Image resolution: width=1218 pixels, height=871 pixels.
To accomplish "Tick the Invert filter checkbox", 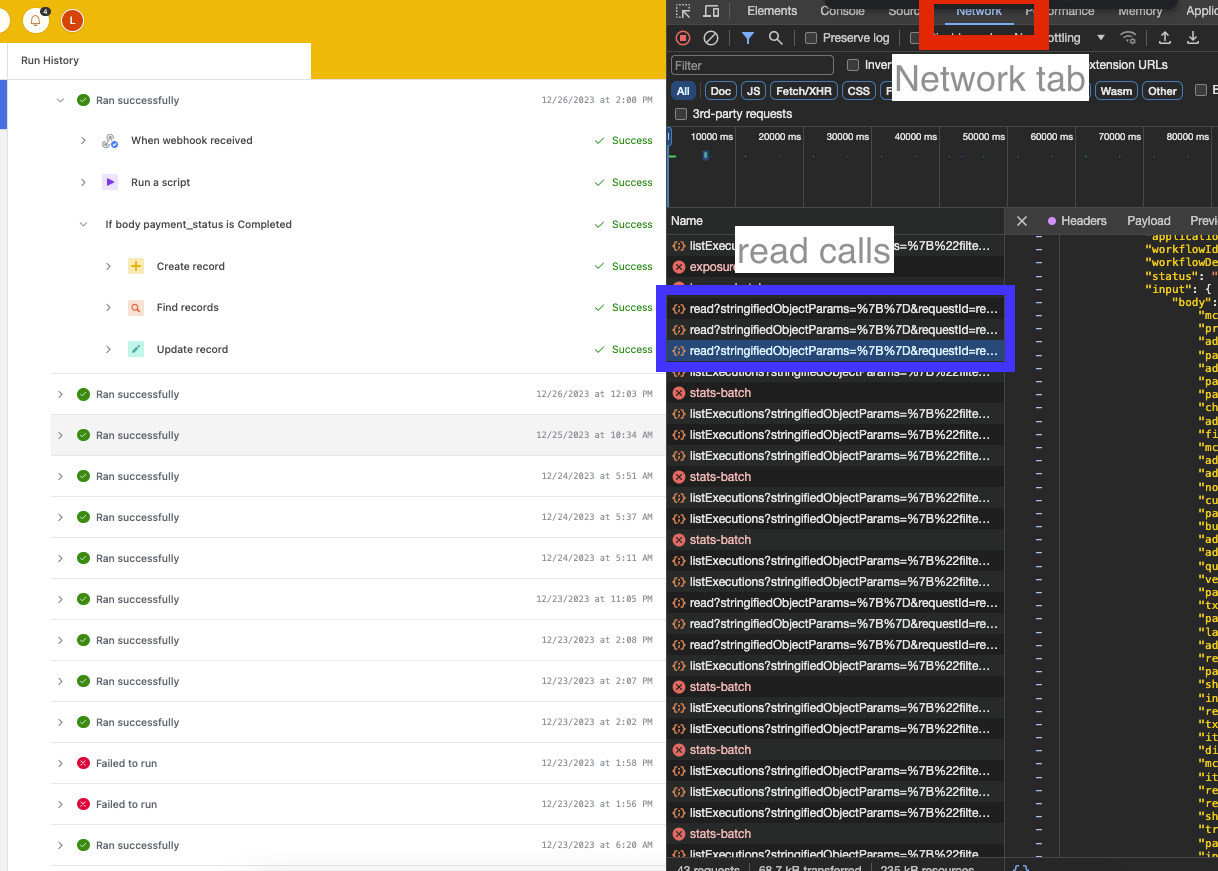I will click(x=853, y=65).
